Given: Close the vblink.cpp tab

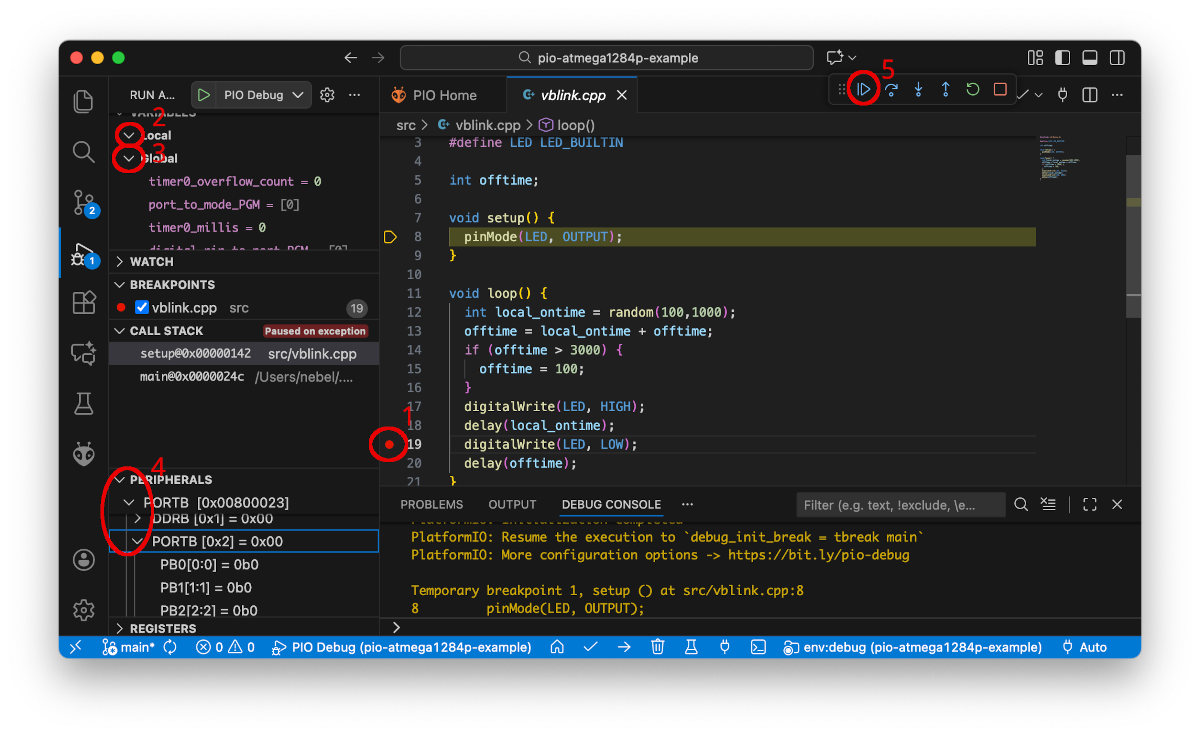Looking at the screenshot, I should coord(621,95).
